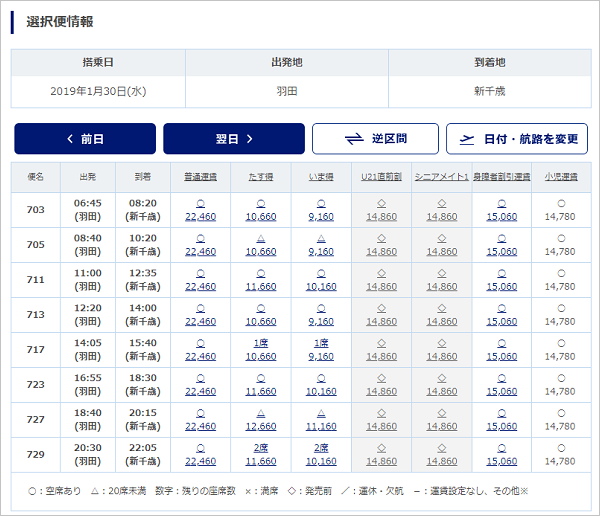Image resolution: width=600 pixels, height=516 pixels.
Task: Open the U21直前割 column header link
Action: click(381, 177)
